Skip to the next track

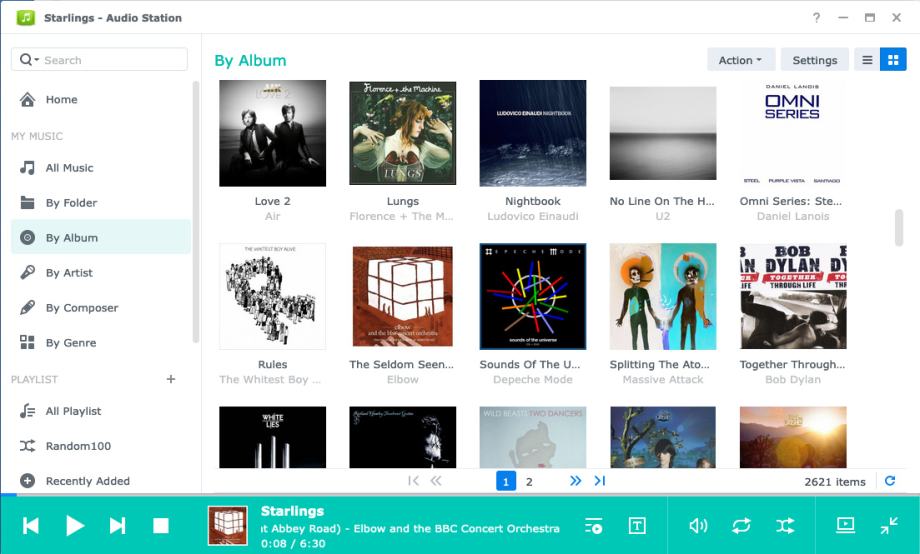[x=117, y=526]
